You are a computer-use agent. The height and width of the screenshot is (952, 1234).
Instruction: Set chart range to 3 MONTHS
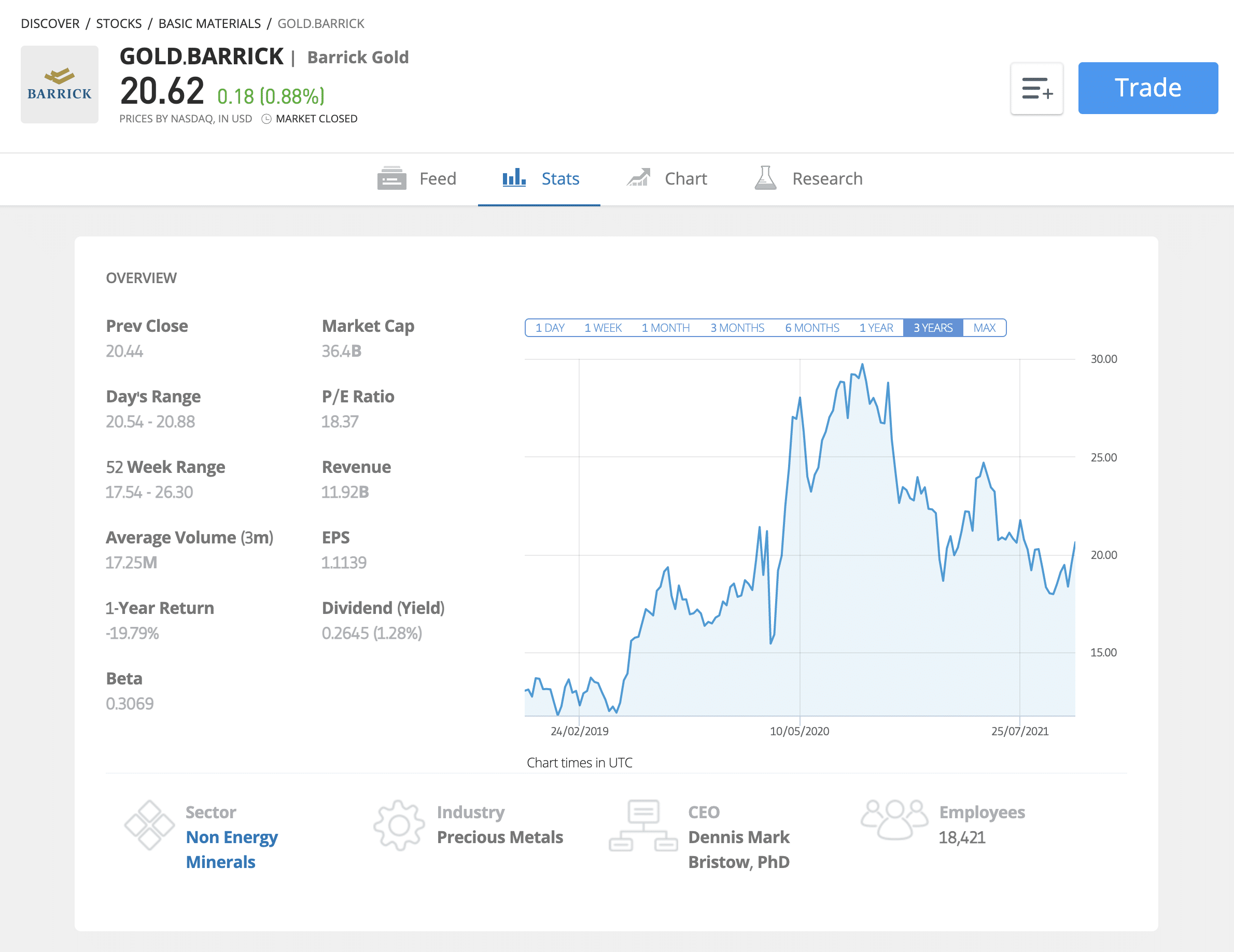pos(737,328)
